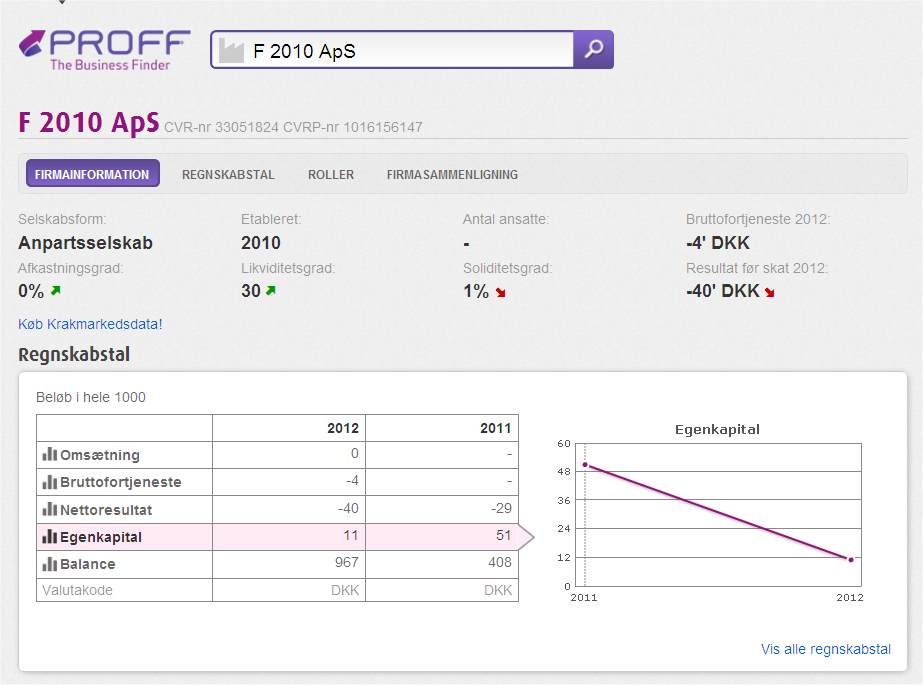Select the Balance row label

(x=88, y=564)
